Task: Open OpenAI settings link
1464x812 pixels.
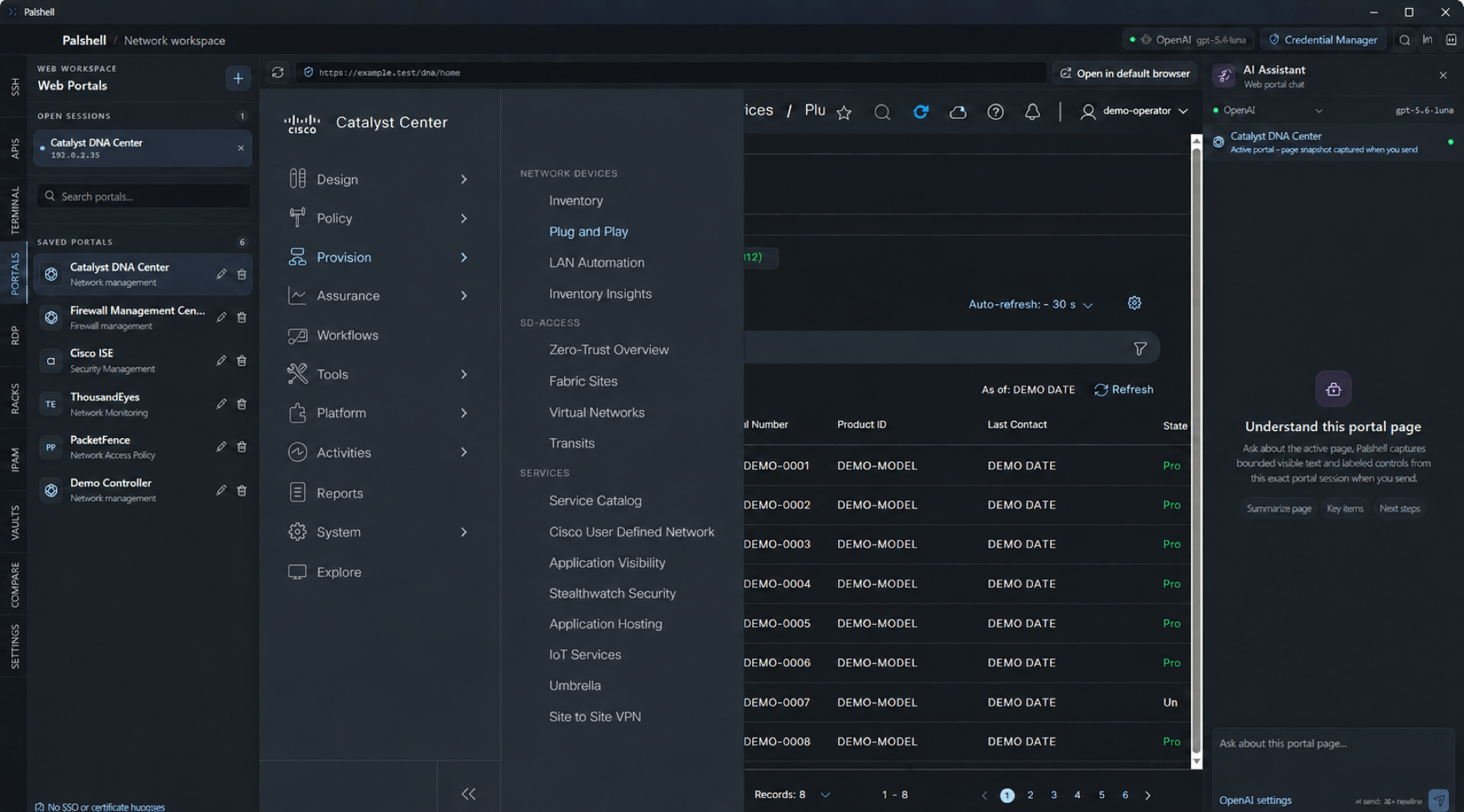Action: (1255, 800)
